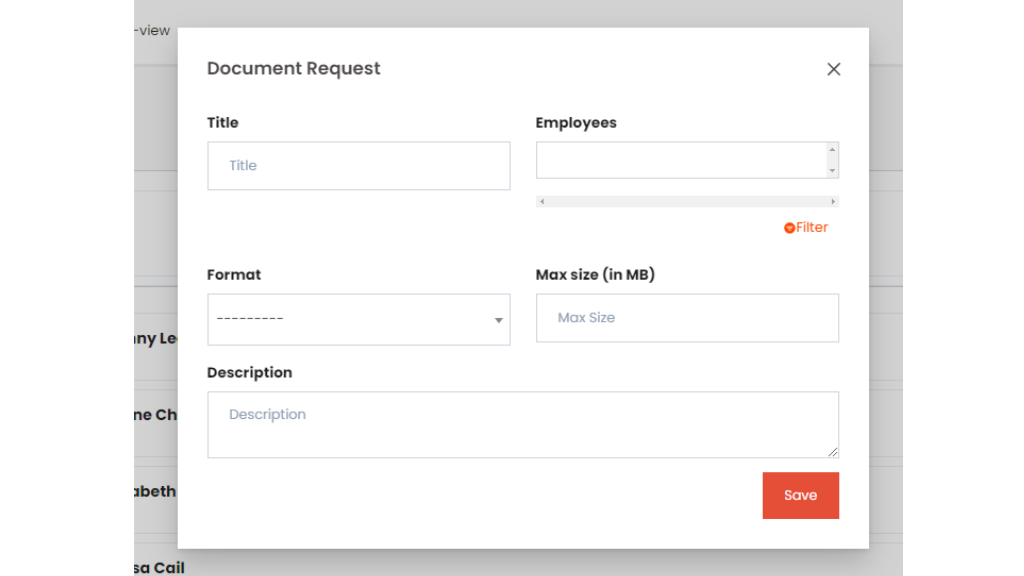Click the Max Size input field
This screenshot has height=576, width=1024.
(687, 318)
